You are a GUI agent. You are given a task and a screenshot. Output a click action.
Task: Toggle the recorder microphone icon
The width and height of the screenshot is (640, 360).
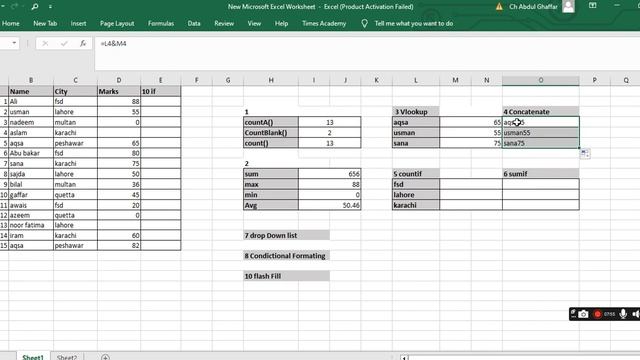(x=623, y=313)
